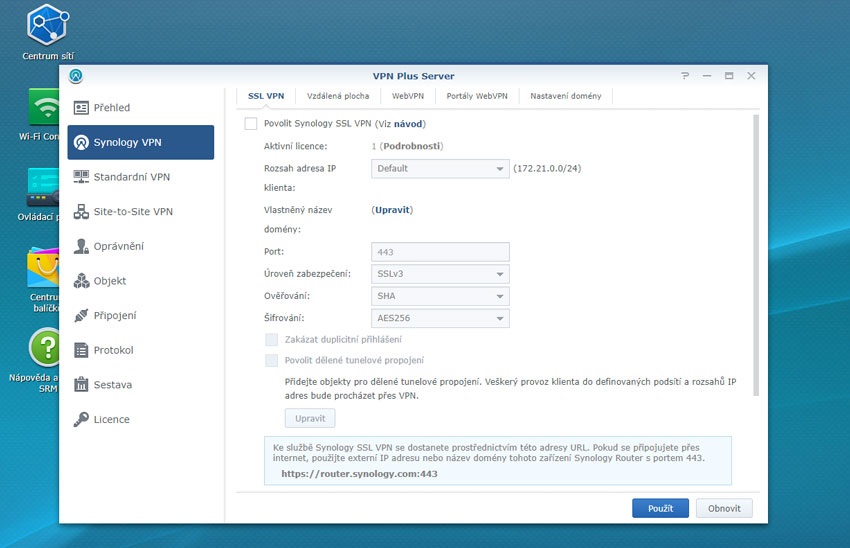Image resolution: width=850 pixels, height=548 pixels.
Task: Switch to Nastavení domény tab
Action: click(x=566, y=96)
